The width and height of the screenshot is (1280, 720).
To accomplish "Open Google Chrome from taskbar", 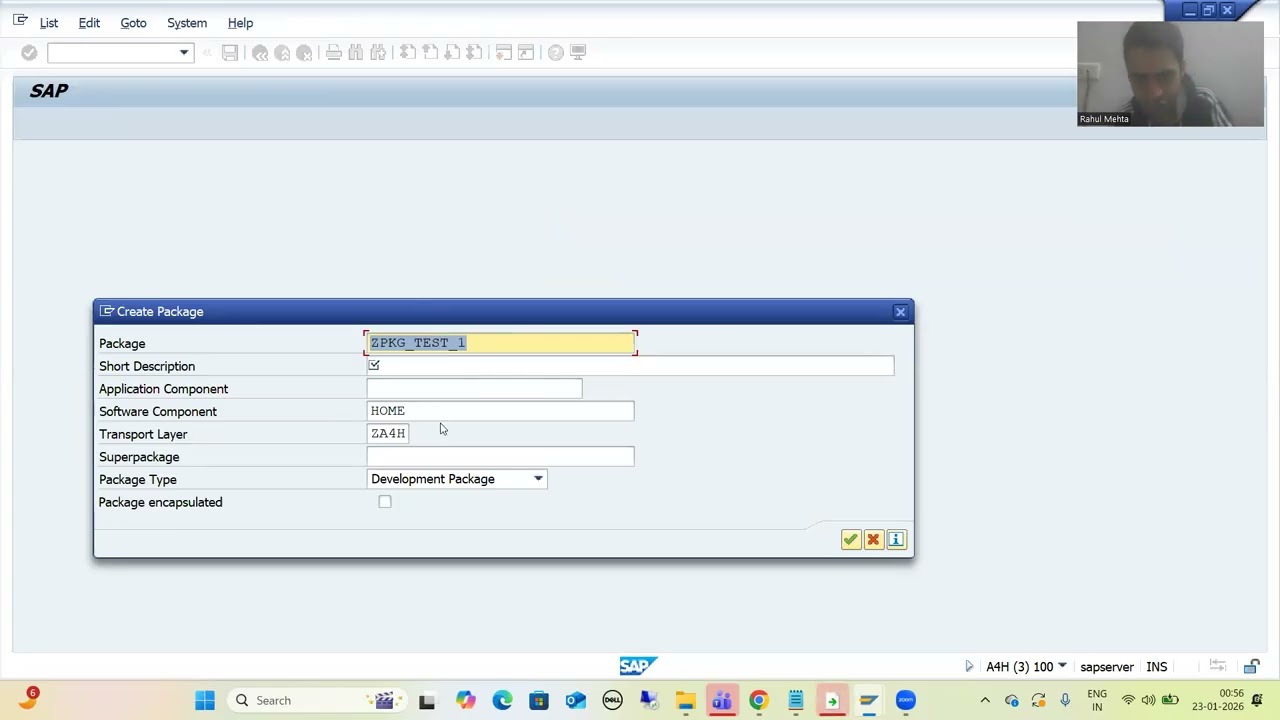I will [758, 700].
